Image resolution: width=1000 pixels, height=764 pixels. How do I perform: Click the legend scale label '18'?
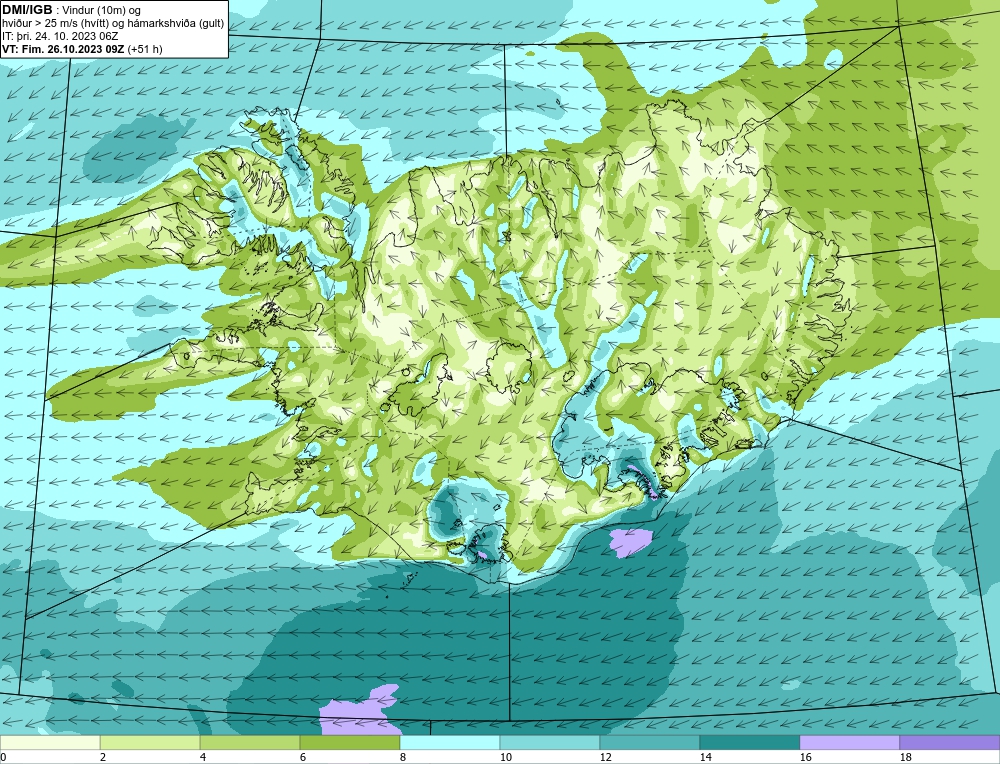coord(906,757)
